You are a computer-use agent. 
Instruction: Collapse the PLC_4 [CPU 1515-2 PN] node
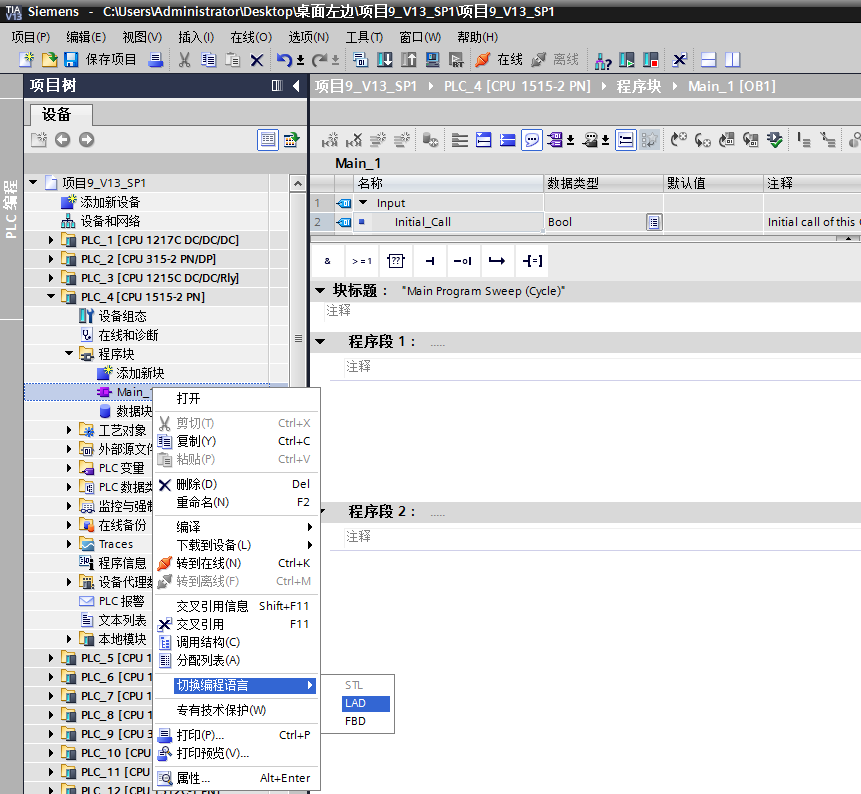point(51,297)
